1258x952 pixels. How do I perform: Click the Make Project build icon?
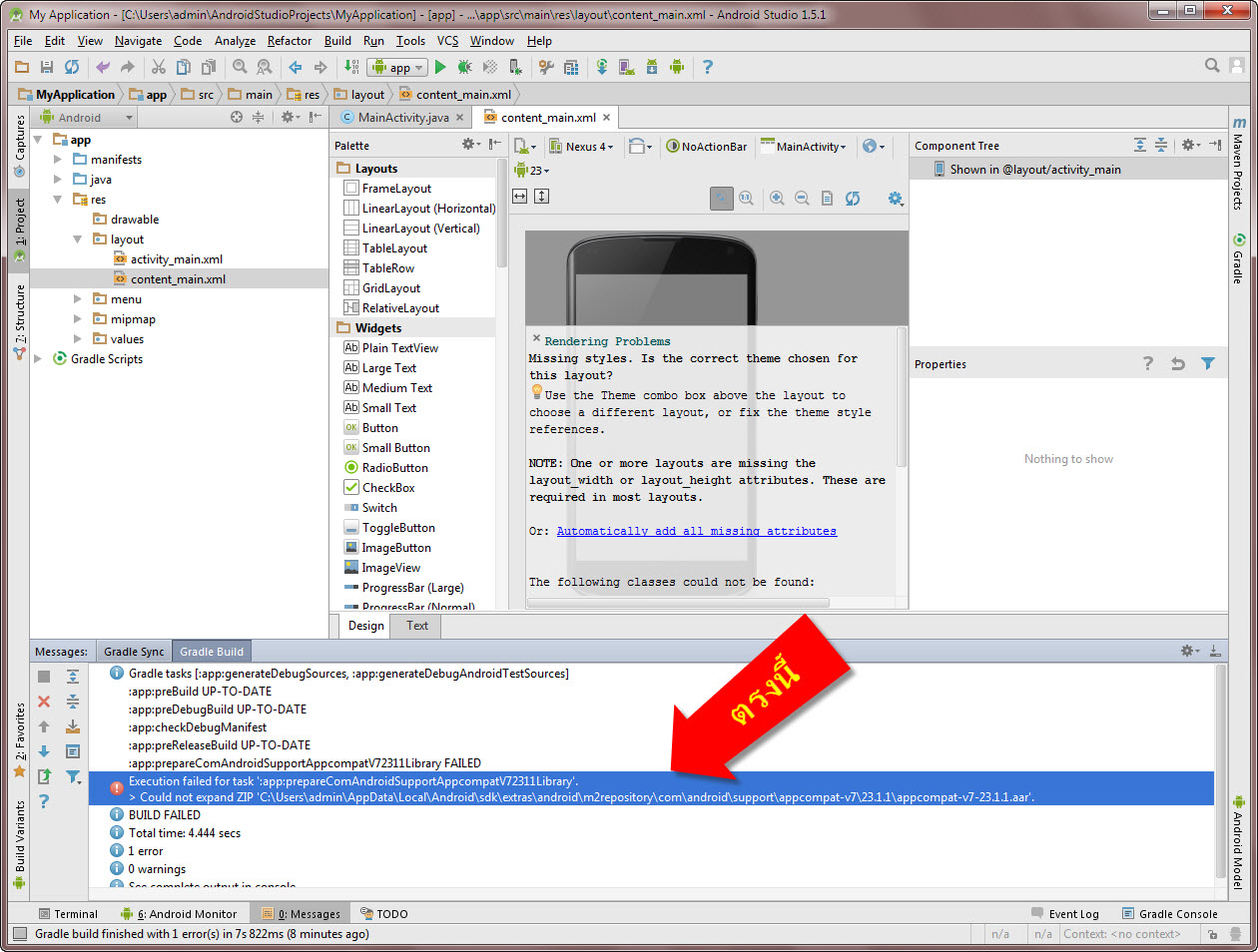(x=351, y=67)
